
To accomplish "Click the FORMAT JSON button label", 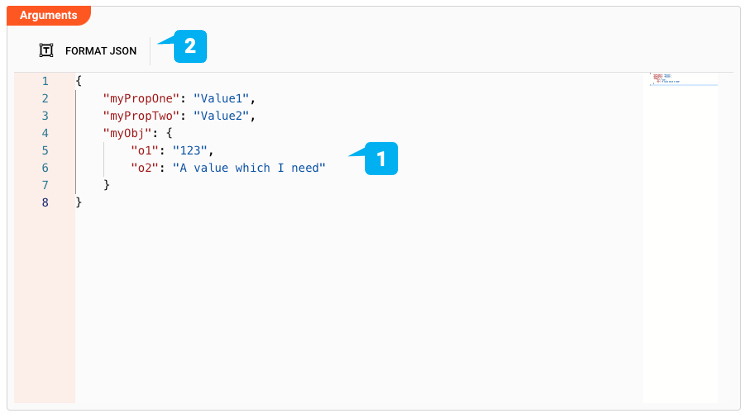I will point(101,50).
